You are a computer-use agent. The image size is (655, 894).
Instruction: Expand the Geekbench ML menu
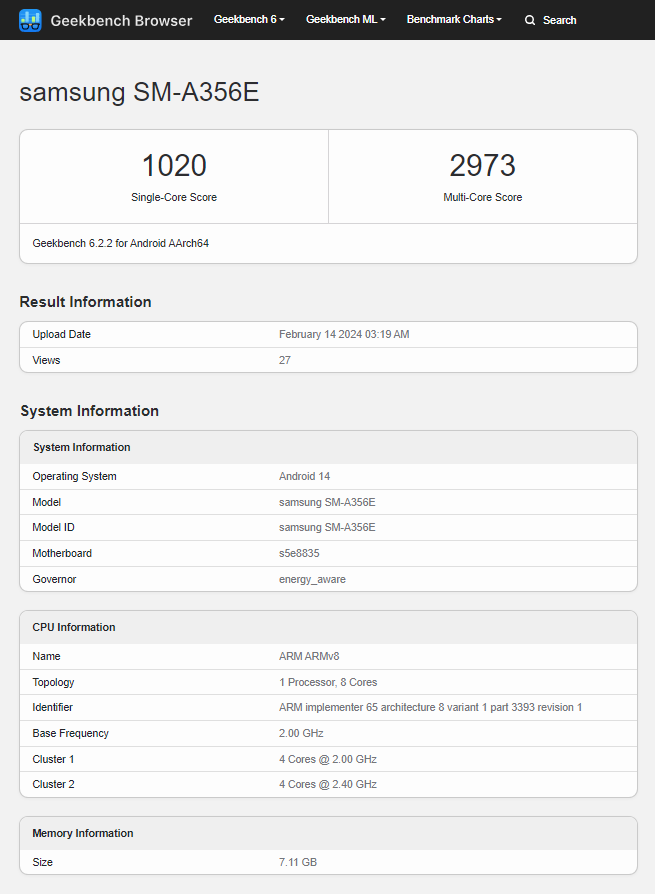click(x=345, y=19)
